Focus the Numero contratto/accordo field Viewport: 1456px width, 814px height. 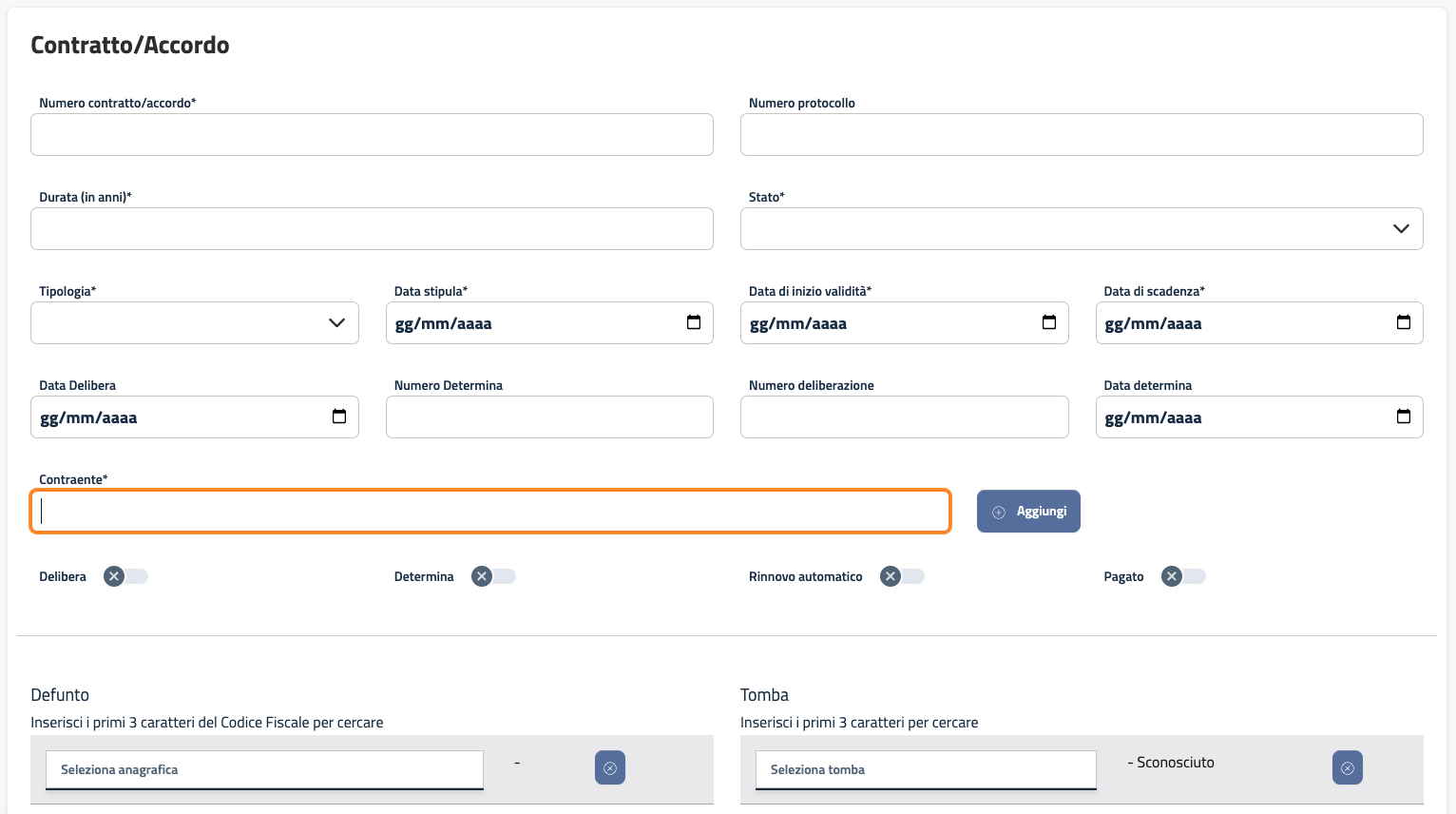[372, 135]
